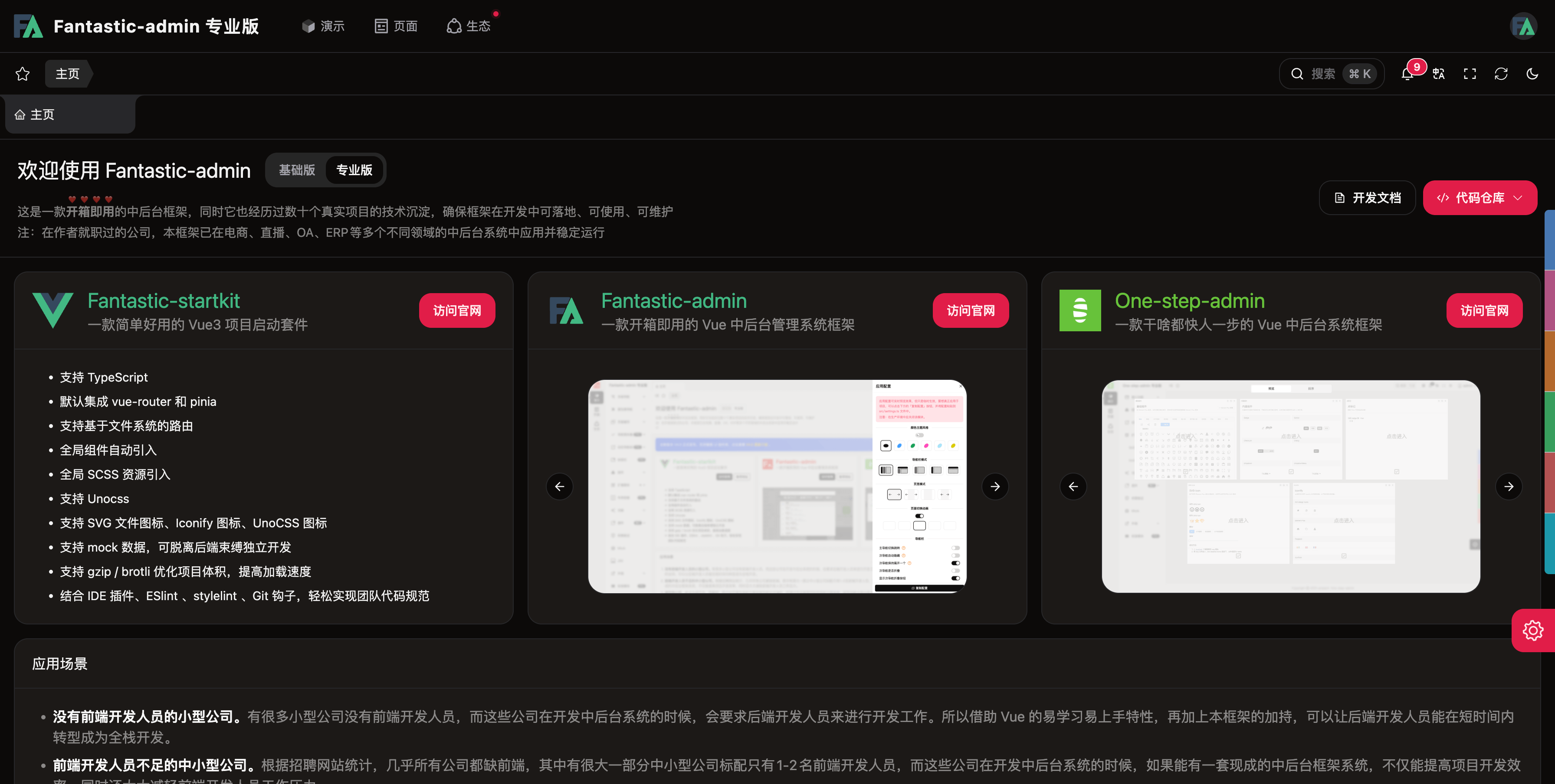The height and width of the screenshot is (784, 1555).
Task: Click the favorites star icon
Action: (x=22, y=74)
